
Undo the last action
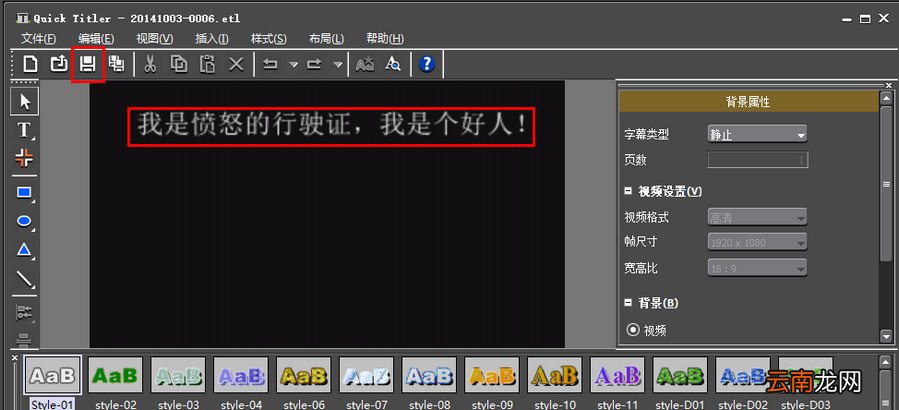point(271,64)
